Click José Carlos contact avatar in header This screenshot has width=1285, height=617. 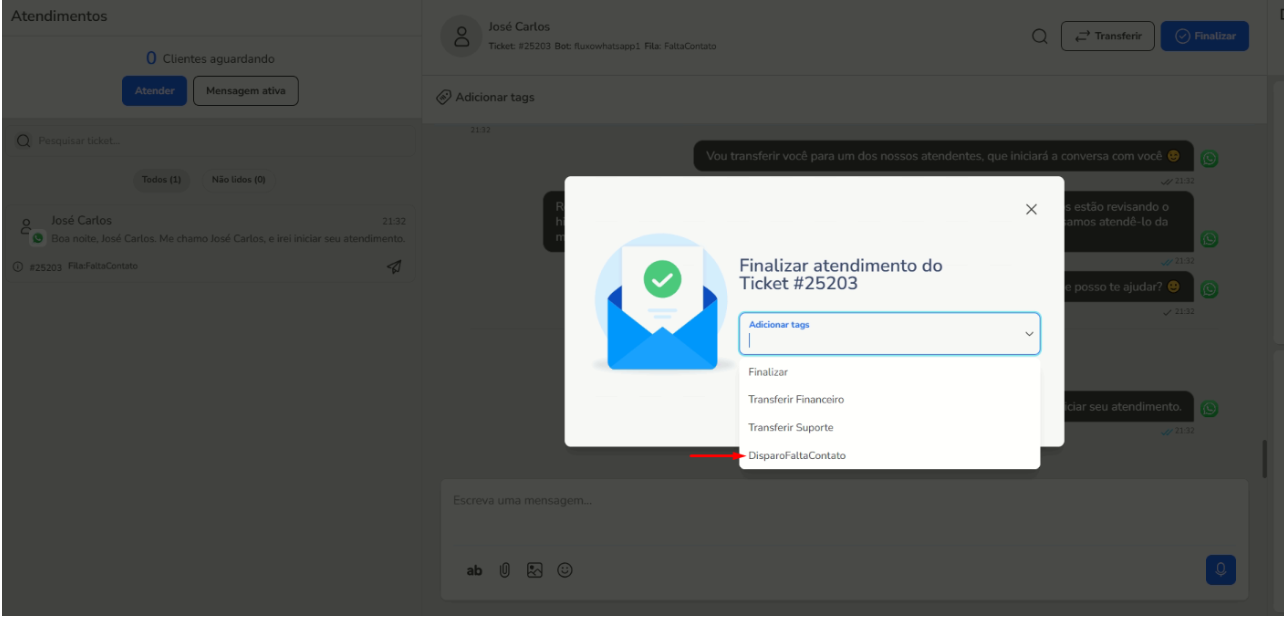coord(461,37)
